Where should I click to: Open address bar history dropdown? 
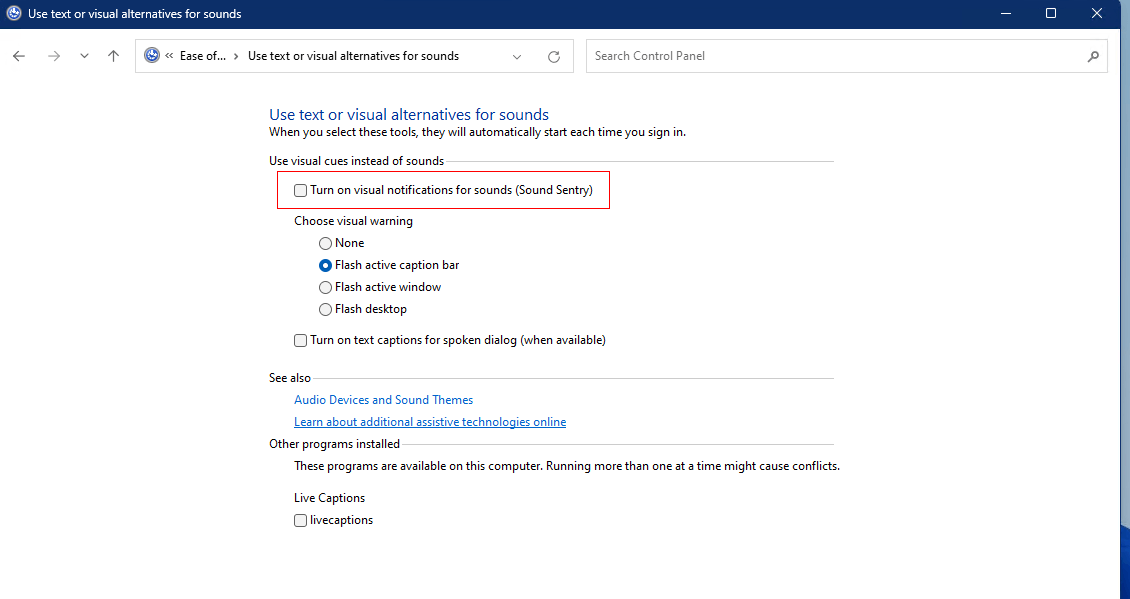coord(517,57)
